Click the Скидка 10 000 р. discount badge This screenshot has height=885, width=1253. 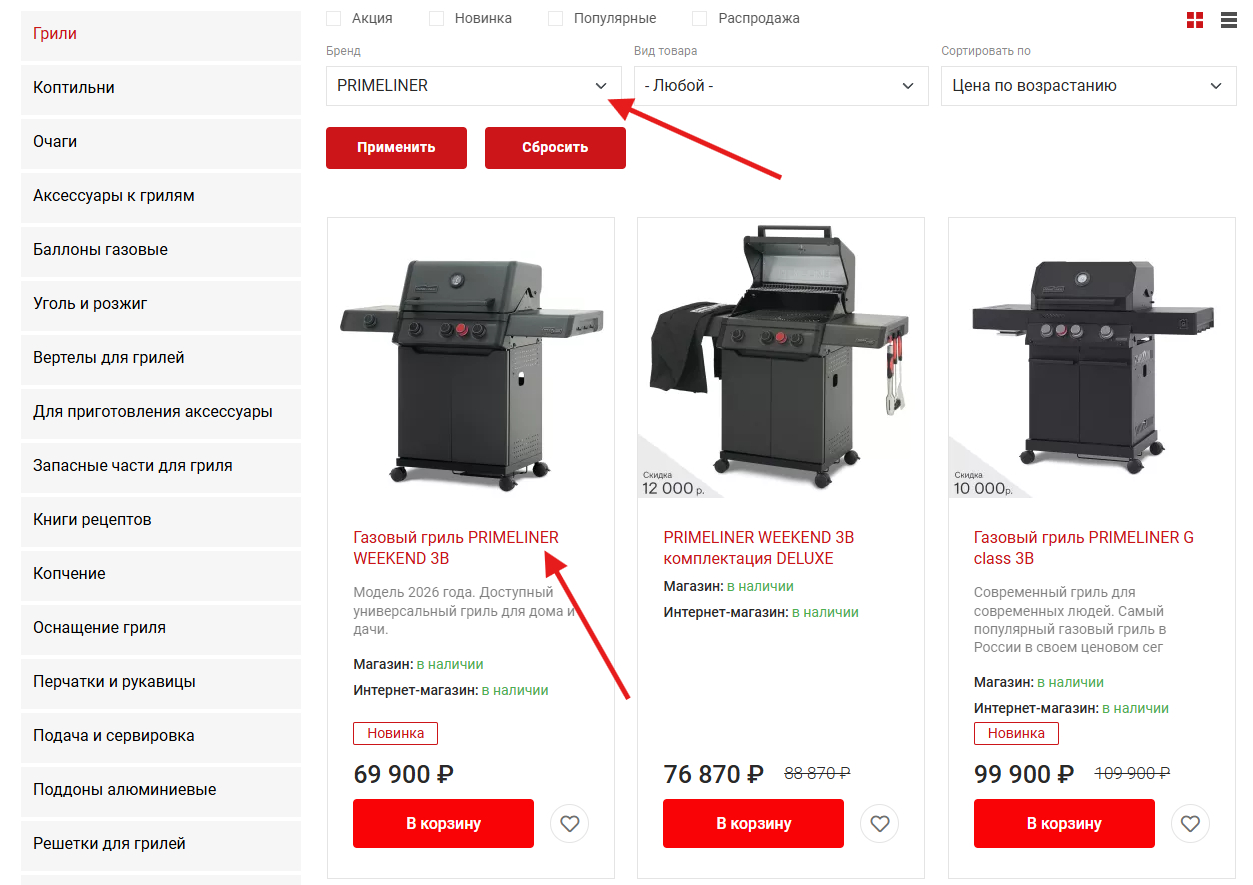click(x=982, y=483)
